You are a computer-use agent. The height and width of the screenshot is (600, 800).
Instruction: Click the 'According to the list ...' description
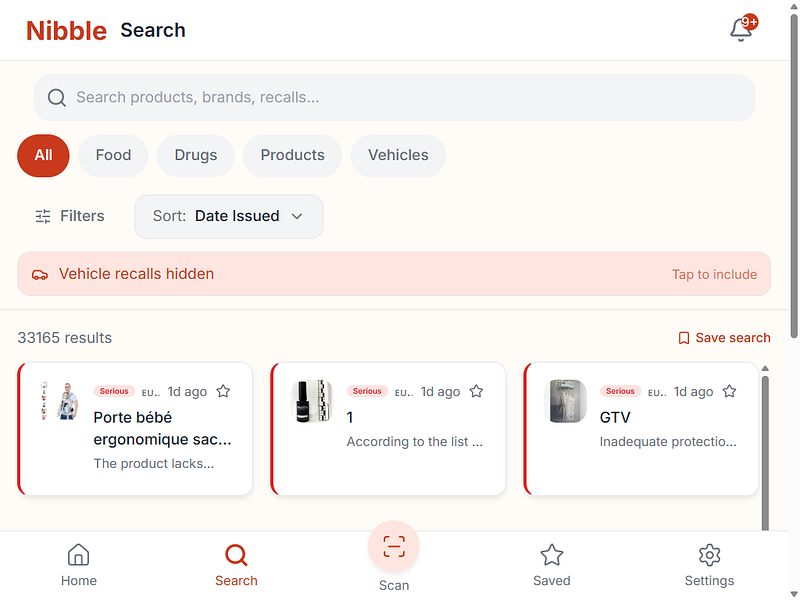[x=414, y=442]
